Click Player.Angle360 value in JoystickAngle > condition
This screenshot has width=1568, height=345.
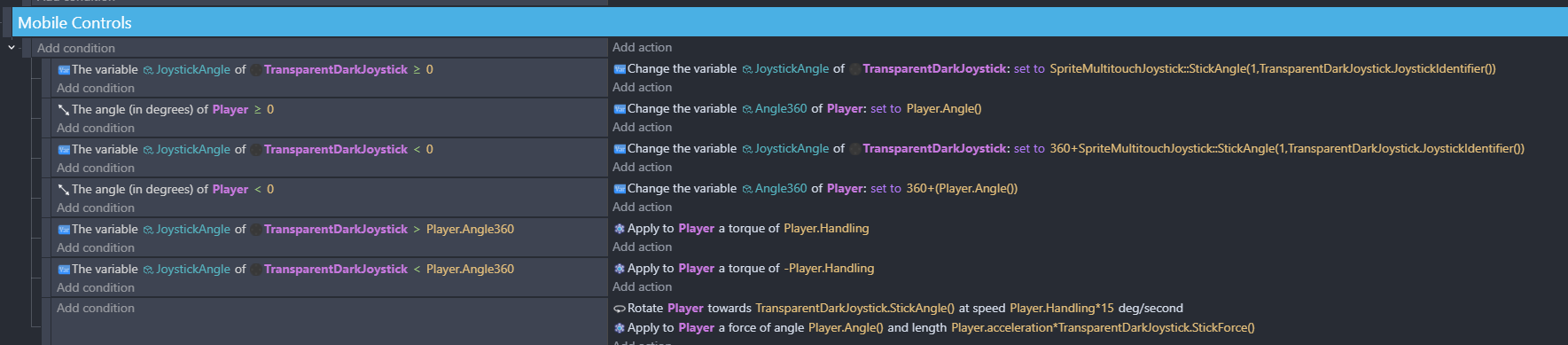470,230
